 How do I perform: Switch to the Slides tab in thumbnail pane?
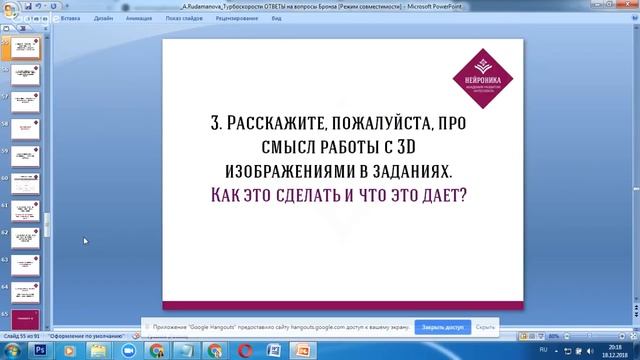coord(7,29)
